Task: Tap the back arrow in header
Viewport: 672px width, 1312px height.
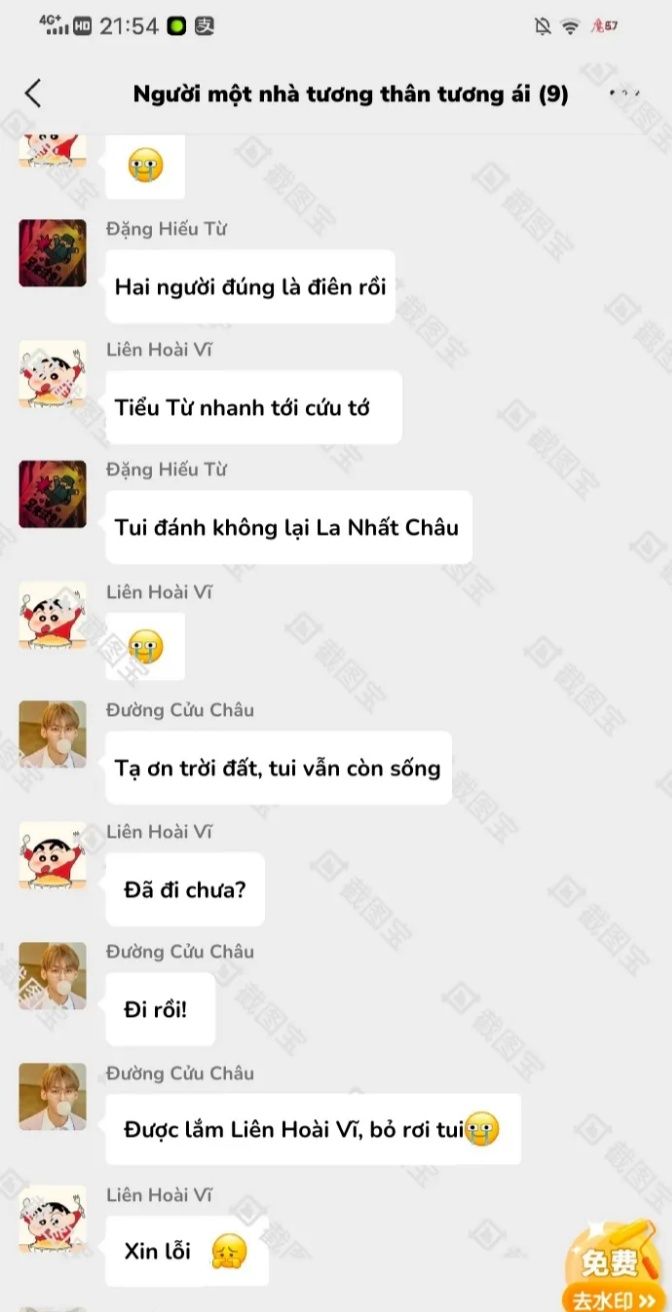Action: pos(33,94)
